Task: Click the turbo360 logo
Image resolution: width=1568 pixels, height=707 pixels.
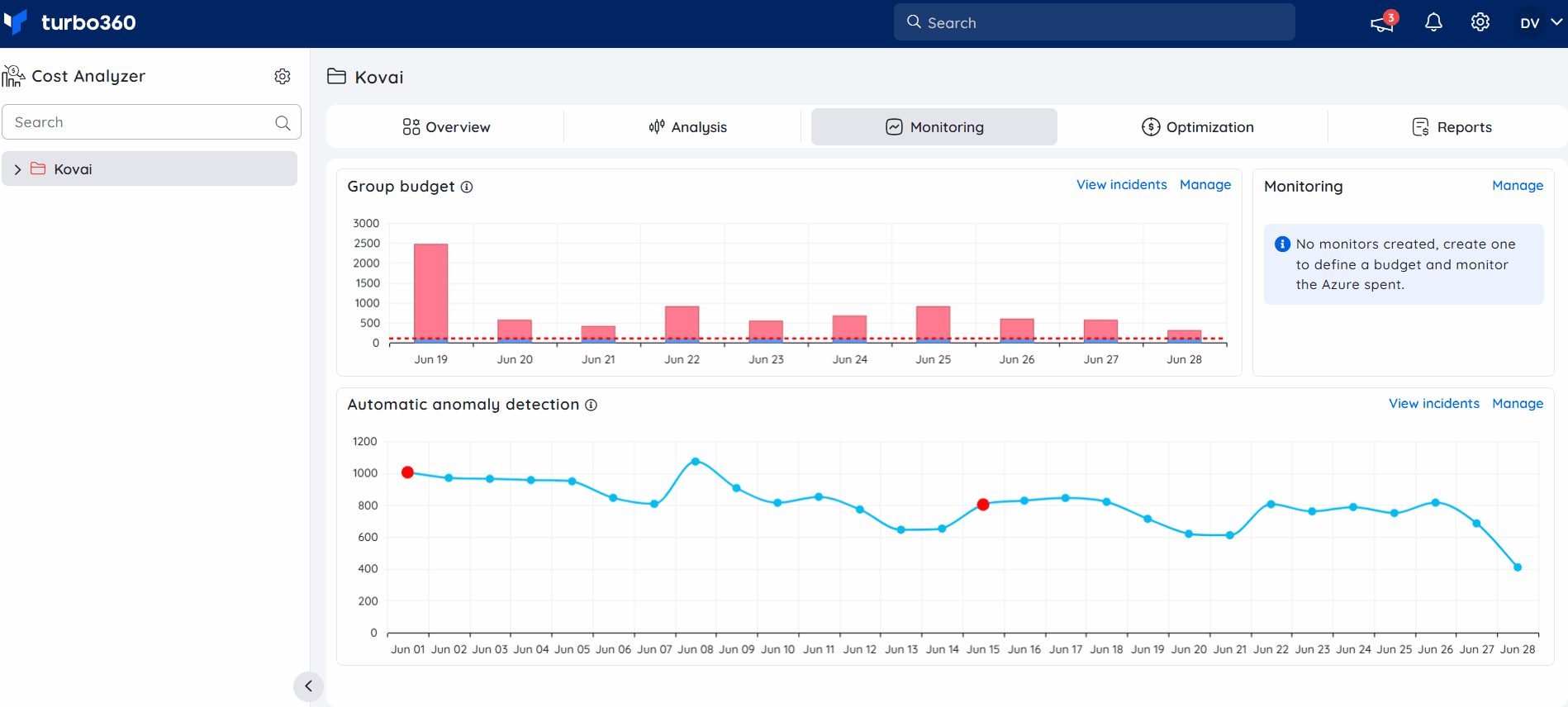Action: [x=71, y=22]
